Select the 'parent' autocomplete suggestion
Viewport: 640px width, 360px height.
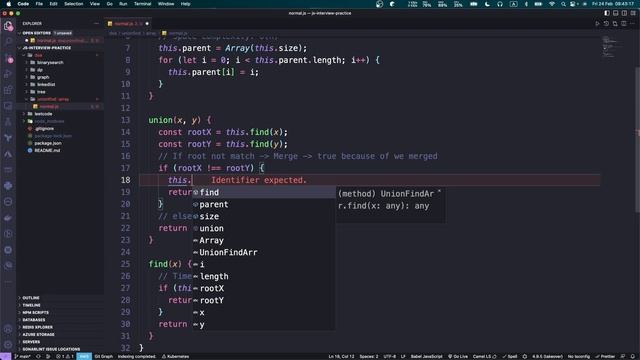(264, 204)
